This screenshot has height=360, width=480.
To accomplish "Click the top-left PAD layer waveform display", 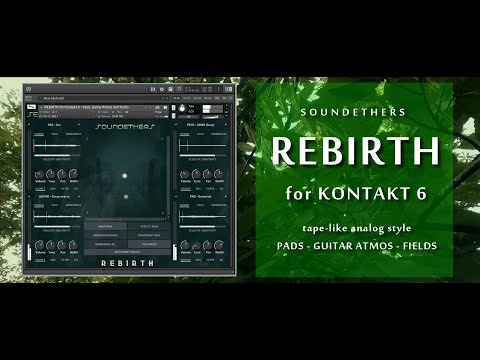I will (x=57, y=145).
